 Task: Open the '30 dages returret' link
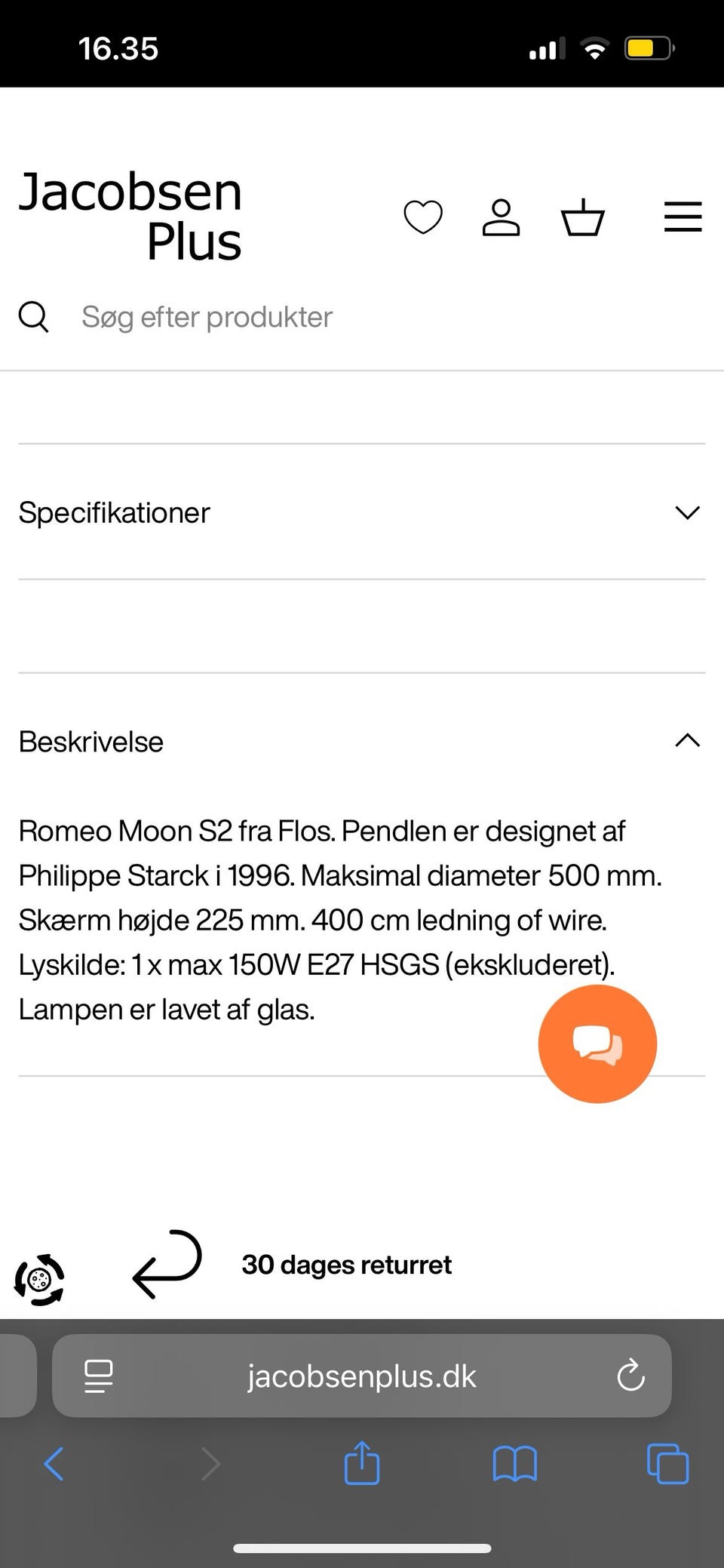click(346, 1265)
